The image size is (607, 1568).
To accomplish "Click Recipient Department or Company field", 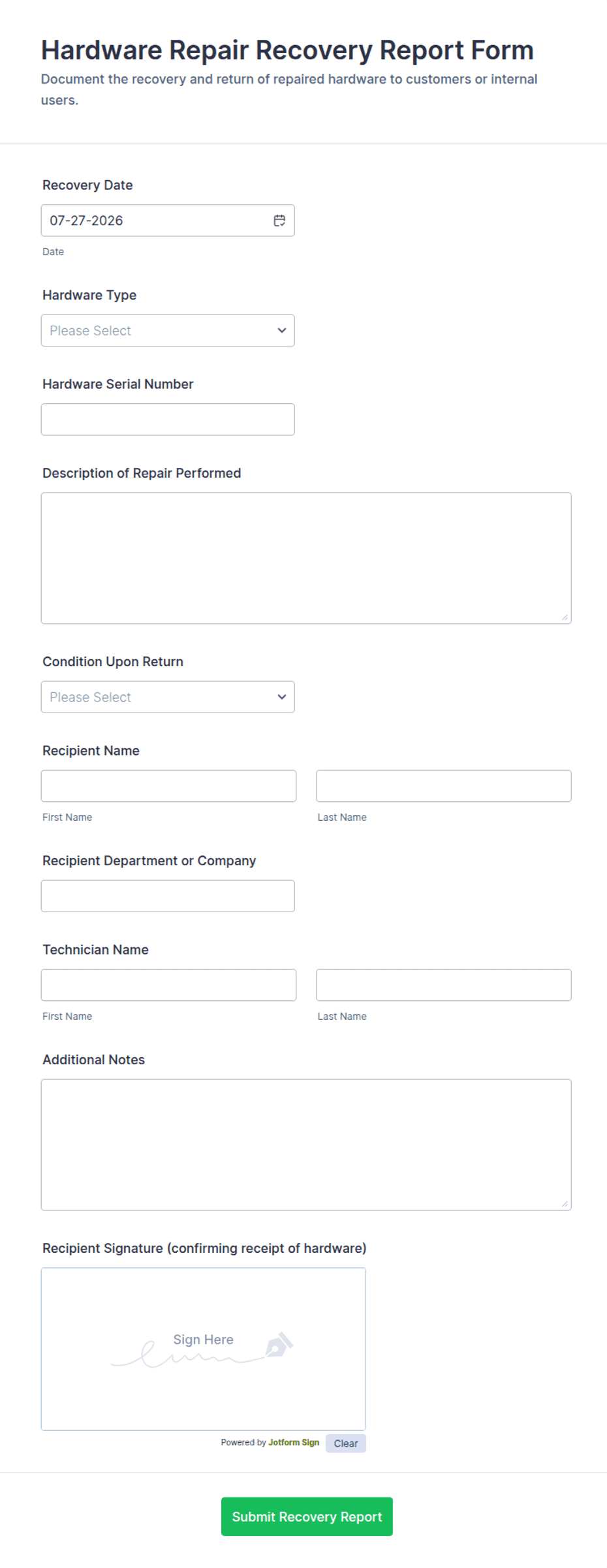I will pyautogui.click(x=168, y=896).
